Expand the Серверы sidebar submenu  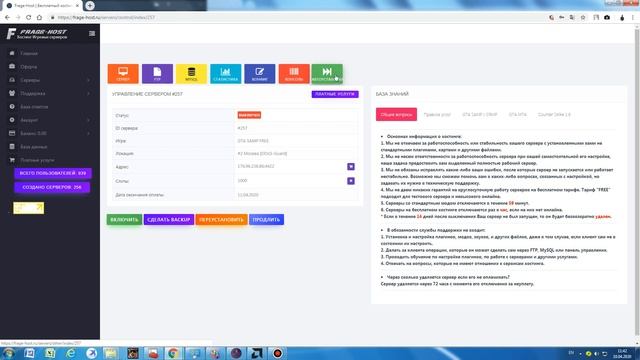(49, 80)
